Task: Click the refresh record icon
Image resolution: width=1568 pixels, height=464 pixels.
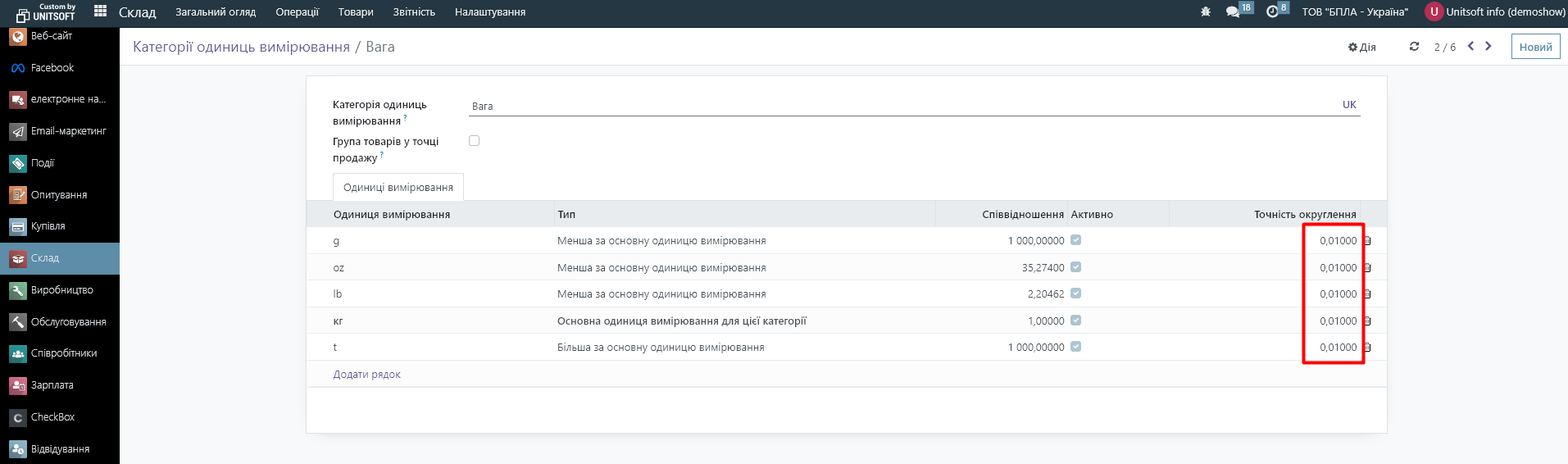Action: click(x=1414, y=47)
